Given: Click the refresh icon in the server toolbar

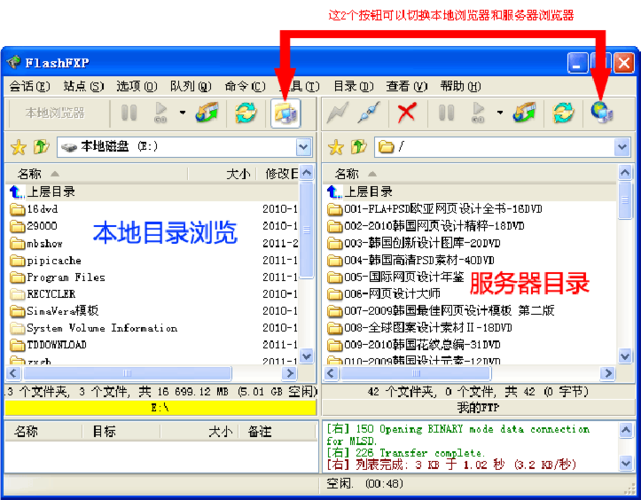Looking at the screenshot, I should (564, 113).
